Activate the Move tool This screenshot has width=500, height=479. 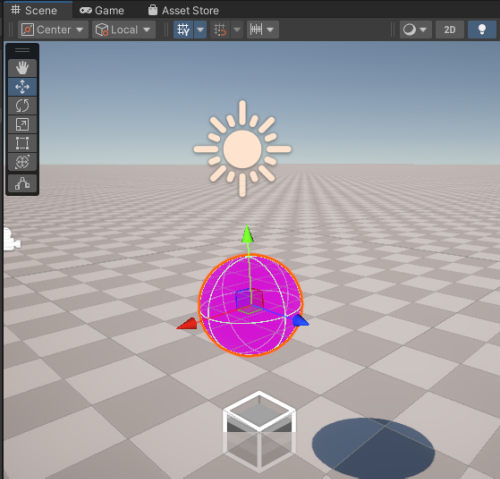coord(22,87)
